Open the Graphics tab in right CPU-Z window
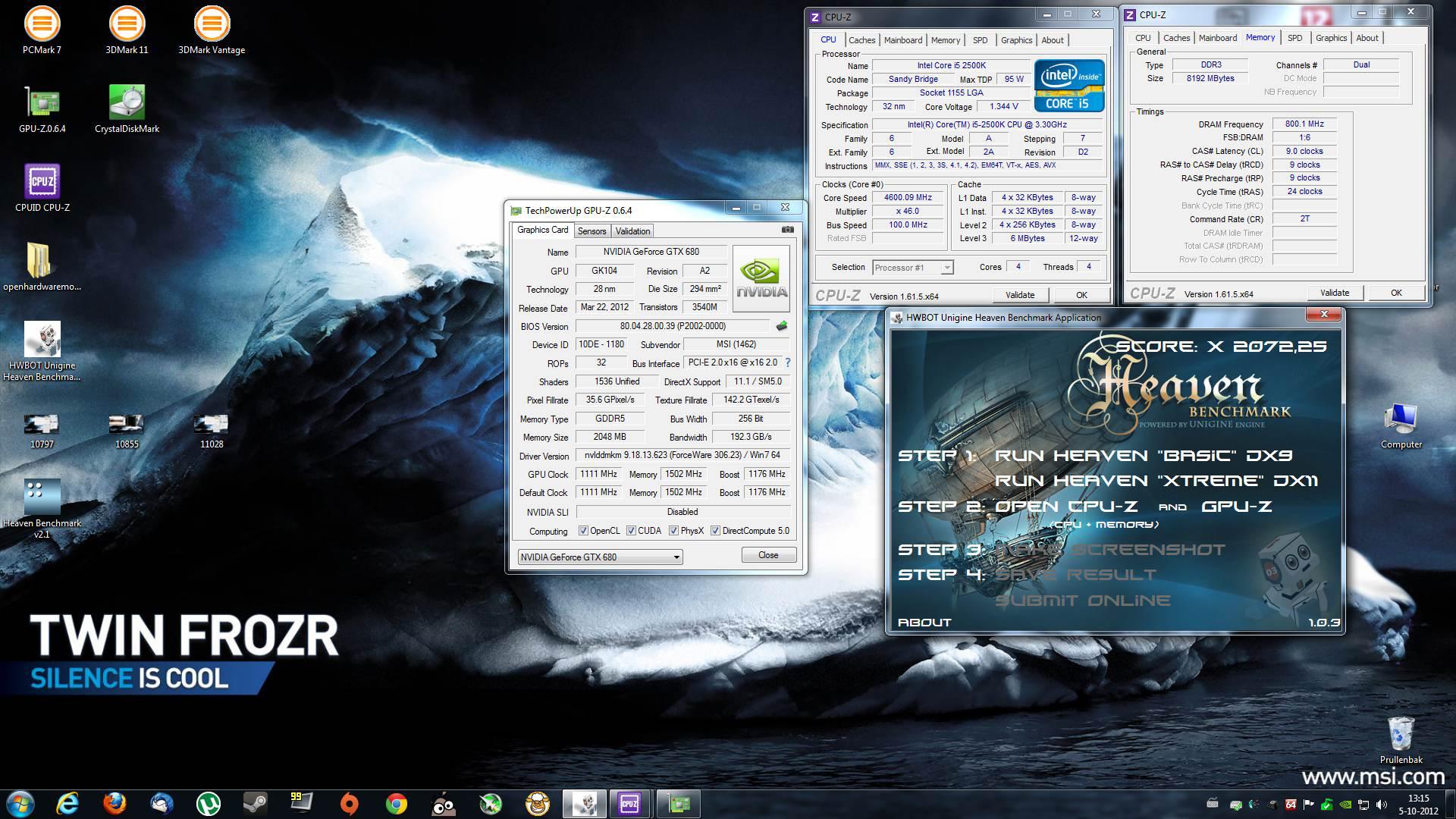The image size is (1456, 819). click(x=1331, y=38)
